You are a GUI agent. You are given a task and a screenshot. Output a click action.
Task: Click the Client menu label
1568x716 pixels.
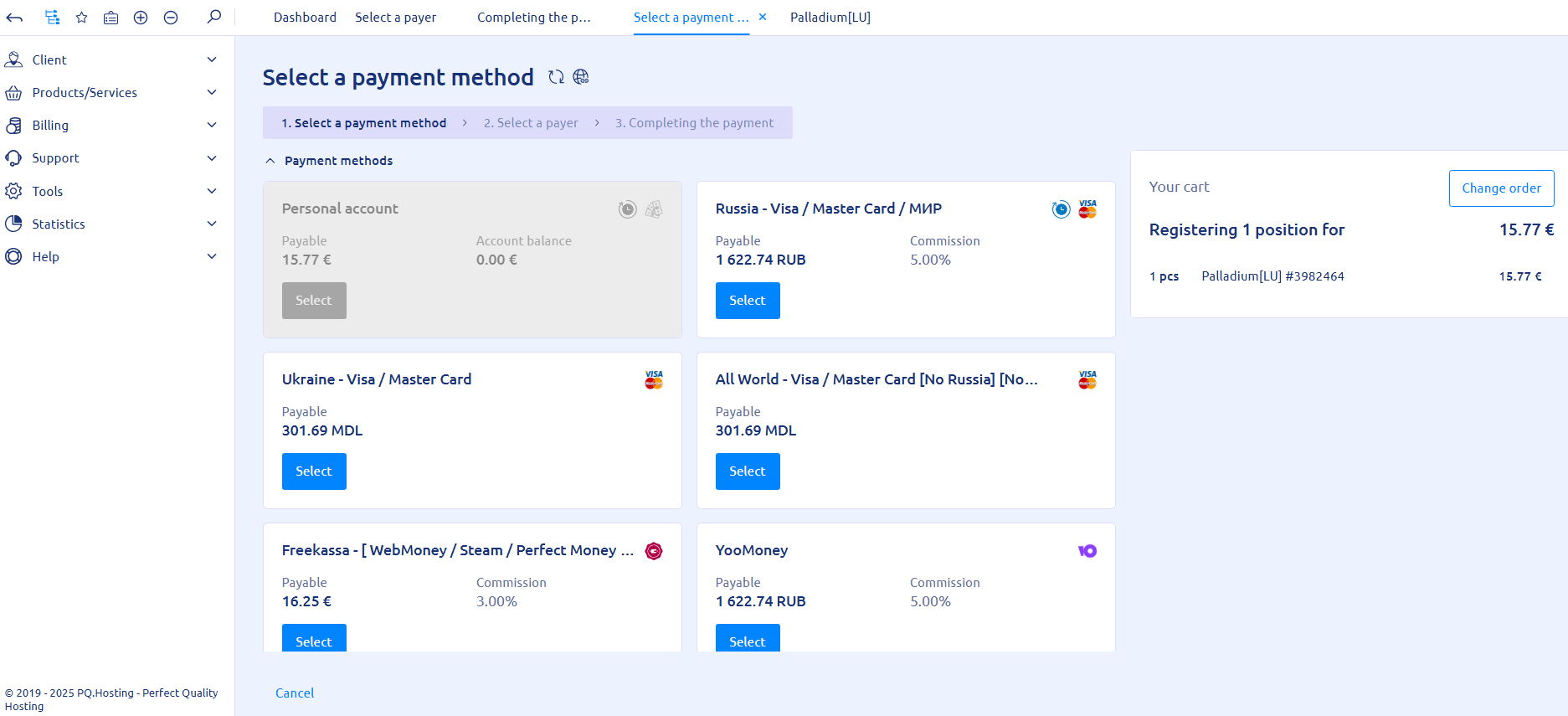(x=49, y=60)
